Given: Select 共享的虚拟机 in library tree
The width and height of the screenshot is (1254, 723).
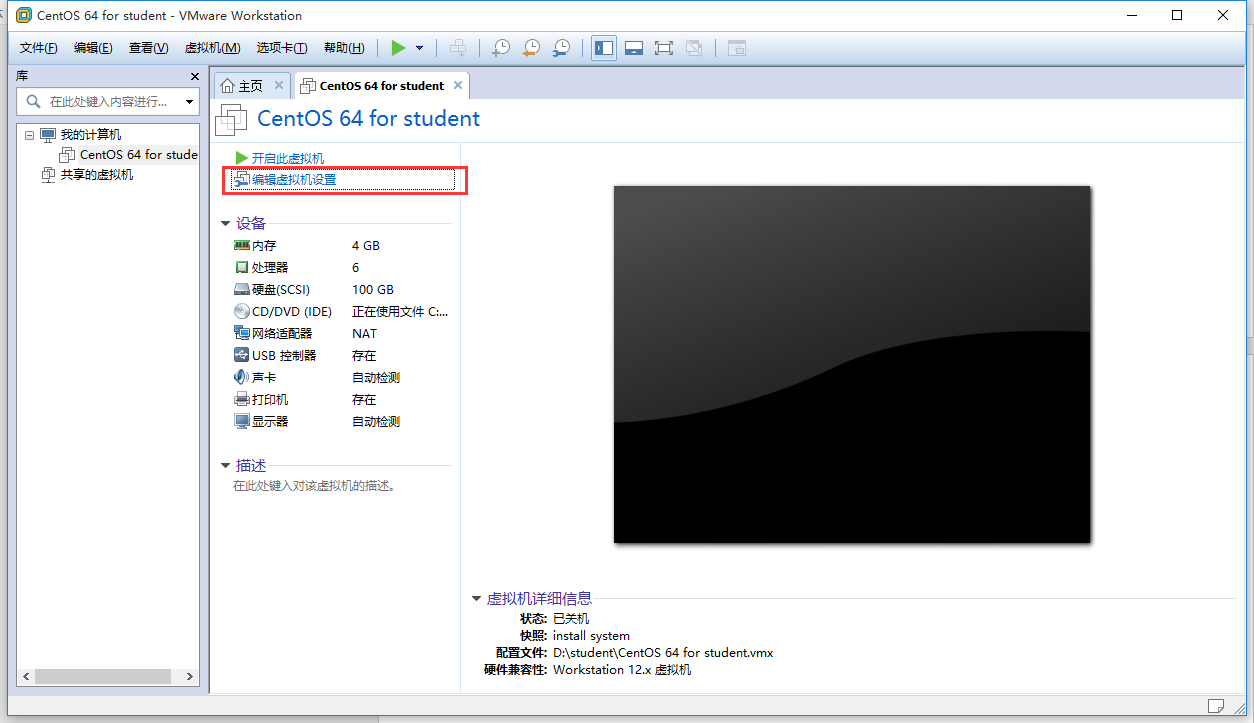Looking at the screenshot, I should coord(96,175).
